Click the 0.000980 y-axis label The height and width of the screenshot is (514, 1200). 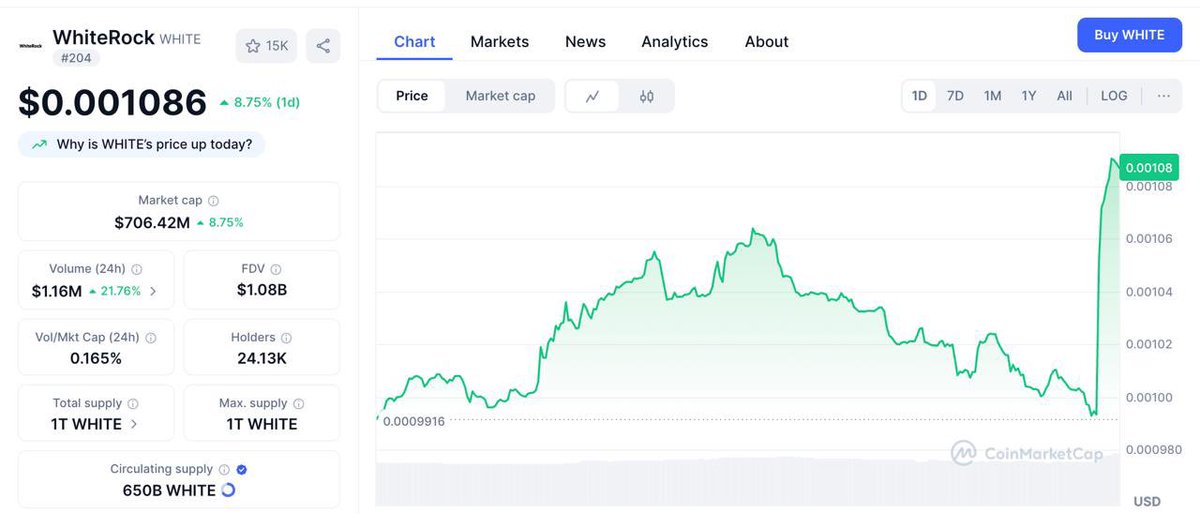1153,450
